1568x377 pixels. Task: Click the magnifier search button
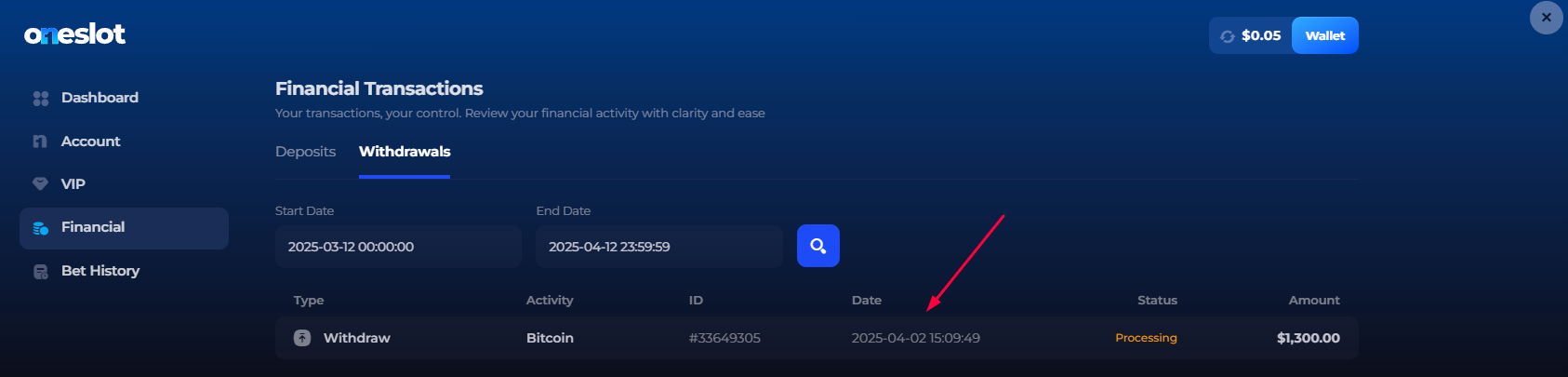click(x=818, y=246)
